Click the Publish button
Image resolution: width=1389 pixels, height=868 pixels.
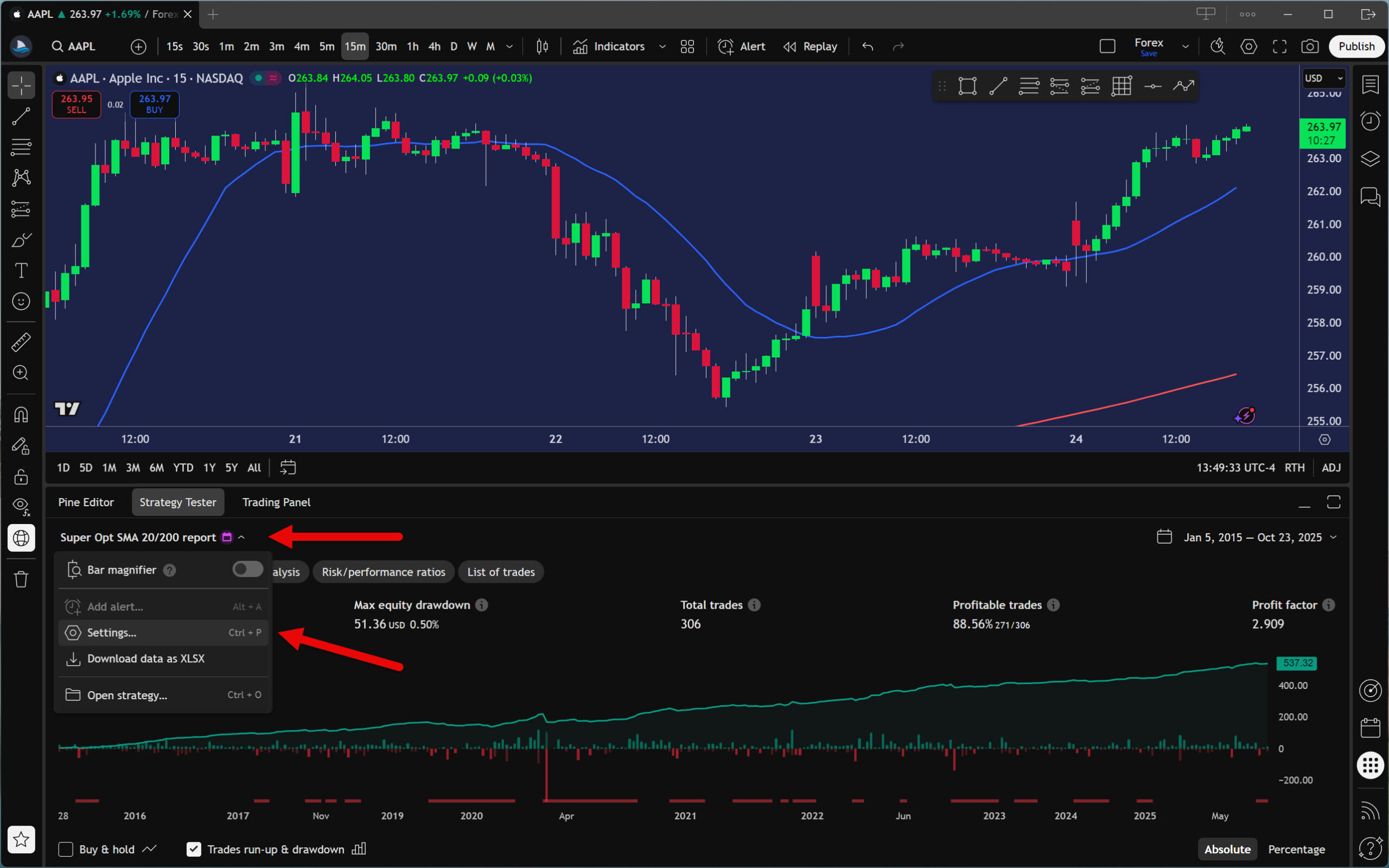coord(1356,47)
